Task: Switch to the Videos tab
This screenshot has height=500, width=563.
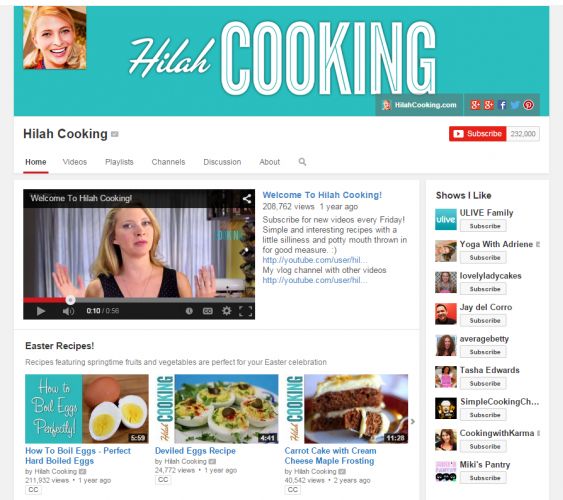Action: (x=75, y=162)
